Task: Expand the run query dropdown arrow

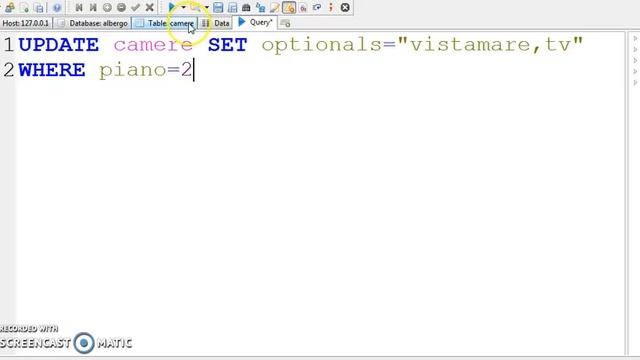Action: (183, 7)
